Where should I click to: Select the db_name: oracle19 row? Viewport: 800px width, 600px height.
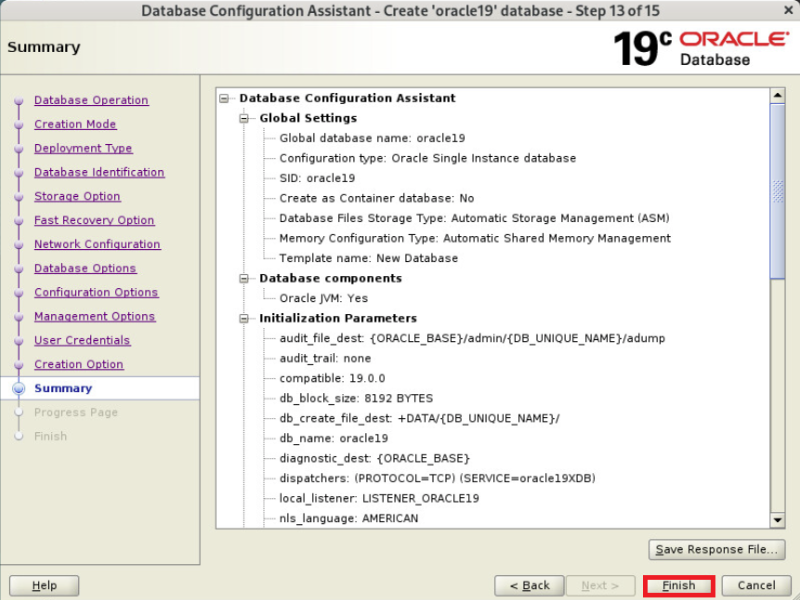[334, 438]
